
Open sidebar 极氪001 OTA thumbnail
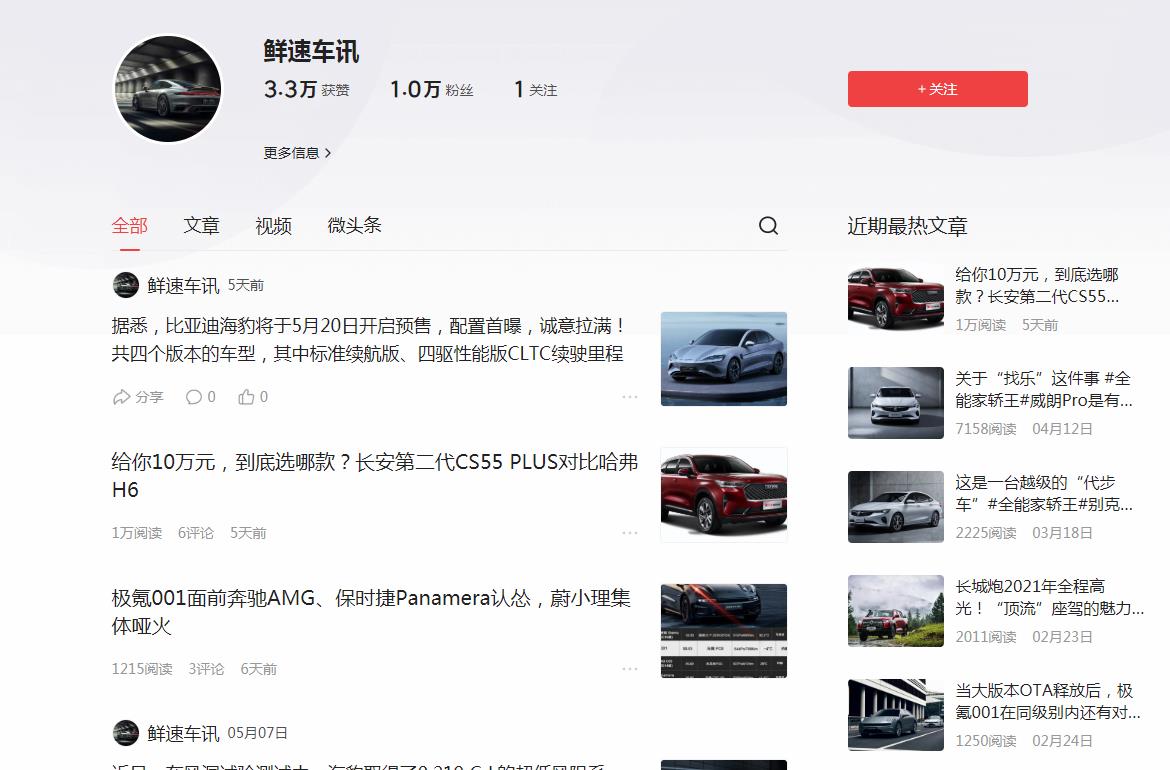[x=895, y=714]
